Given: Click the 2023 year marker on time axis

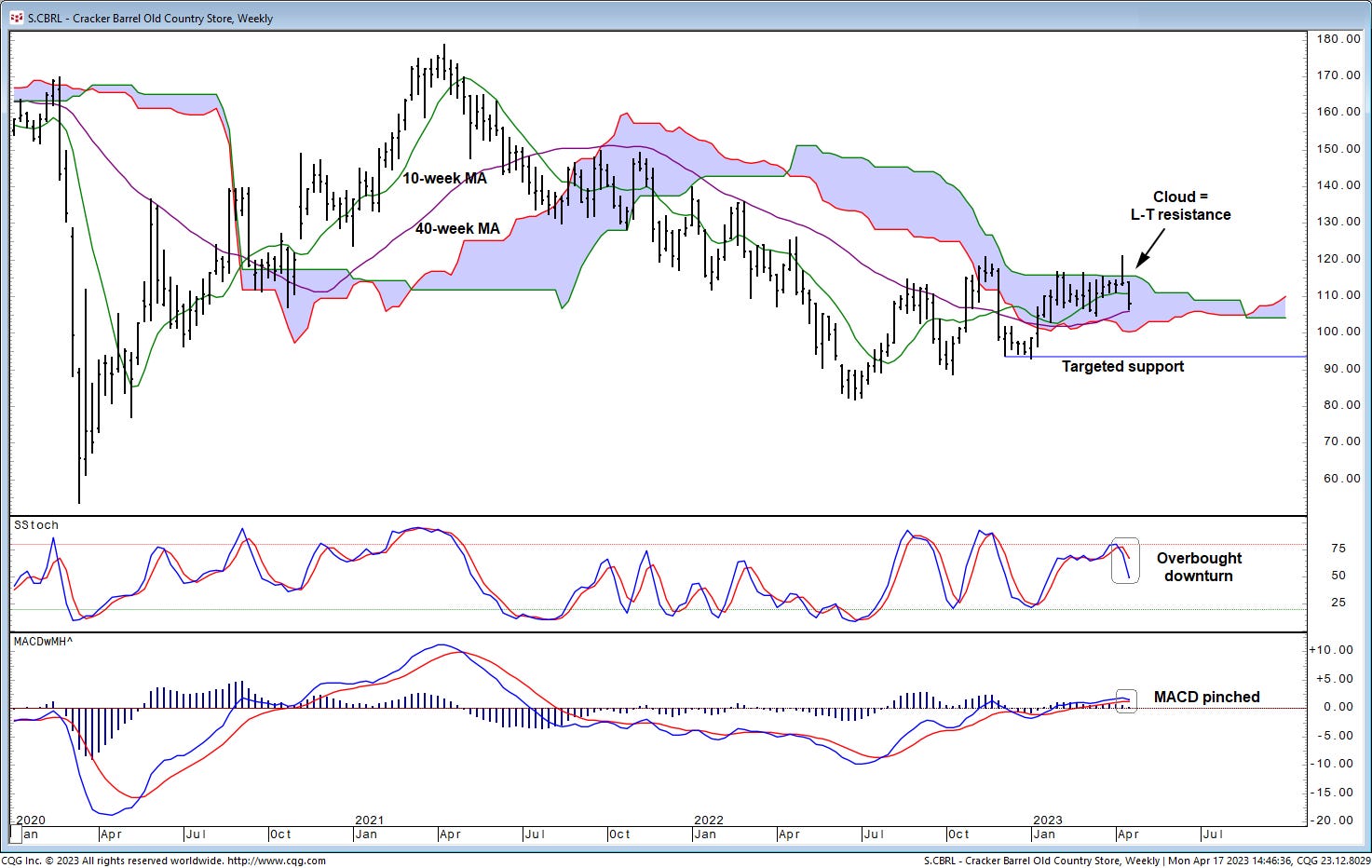Looking at the screenshot, I should tap(1048, 821).
